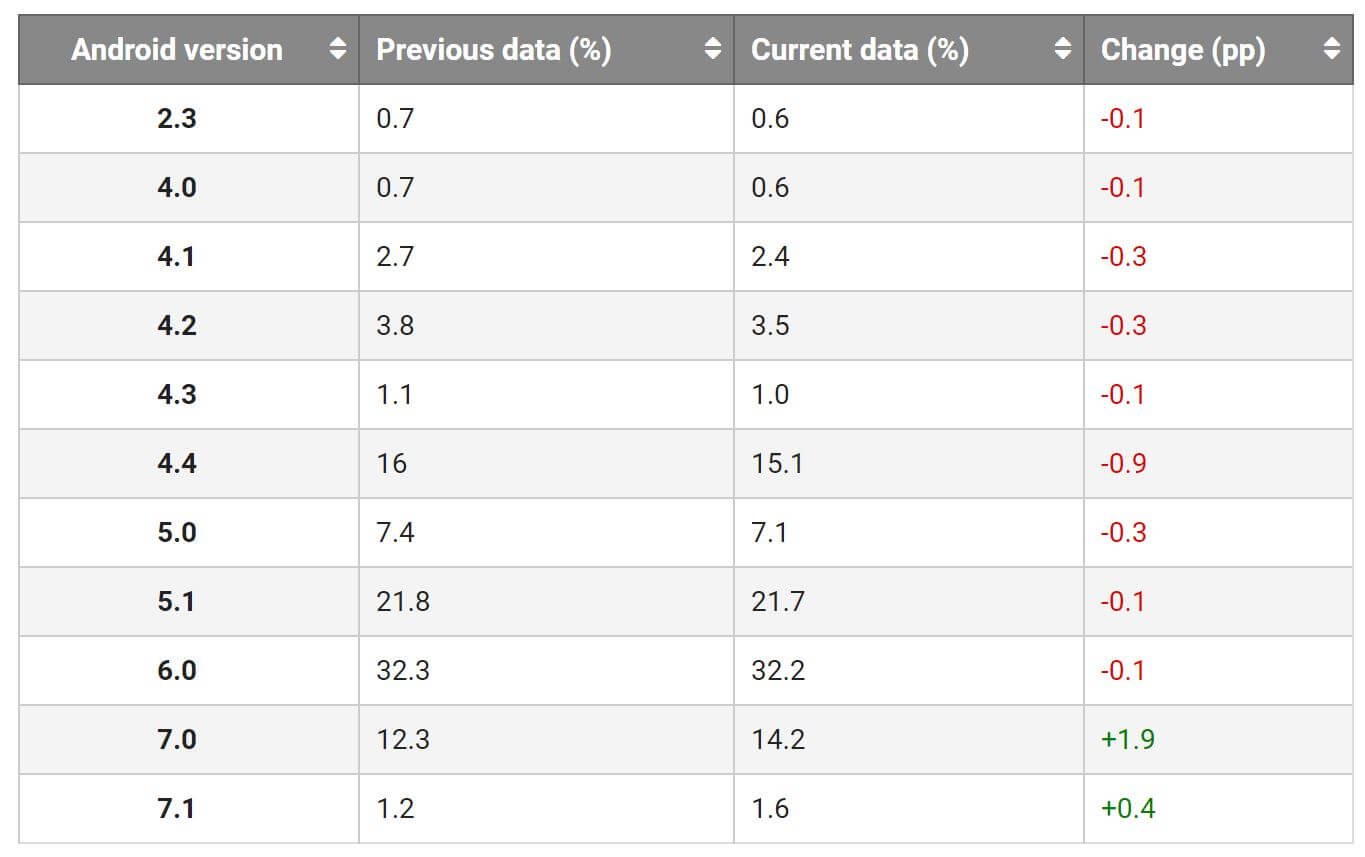
Task: Click the 7.0 version row label
Action: pos(177,739)
